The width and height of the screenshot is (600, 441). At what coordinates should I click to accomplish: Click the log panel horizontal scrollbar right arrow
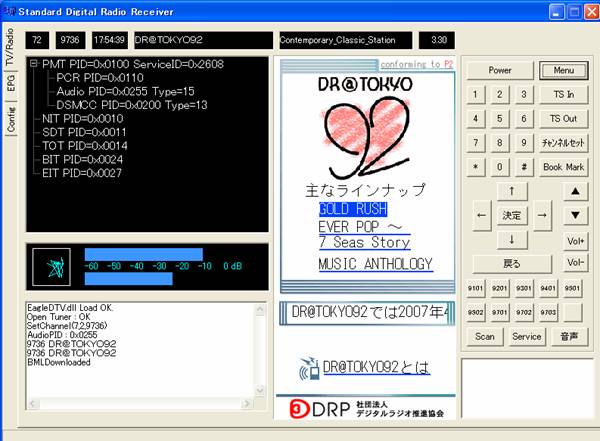247,403
